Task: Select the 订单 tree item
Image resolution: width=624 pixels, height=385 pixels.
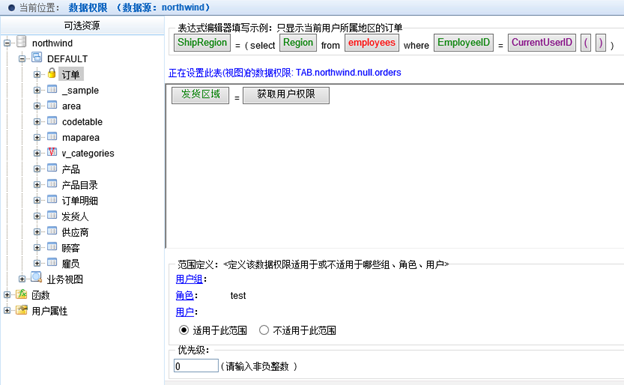Action: click(x=71, y=74)
